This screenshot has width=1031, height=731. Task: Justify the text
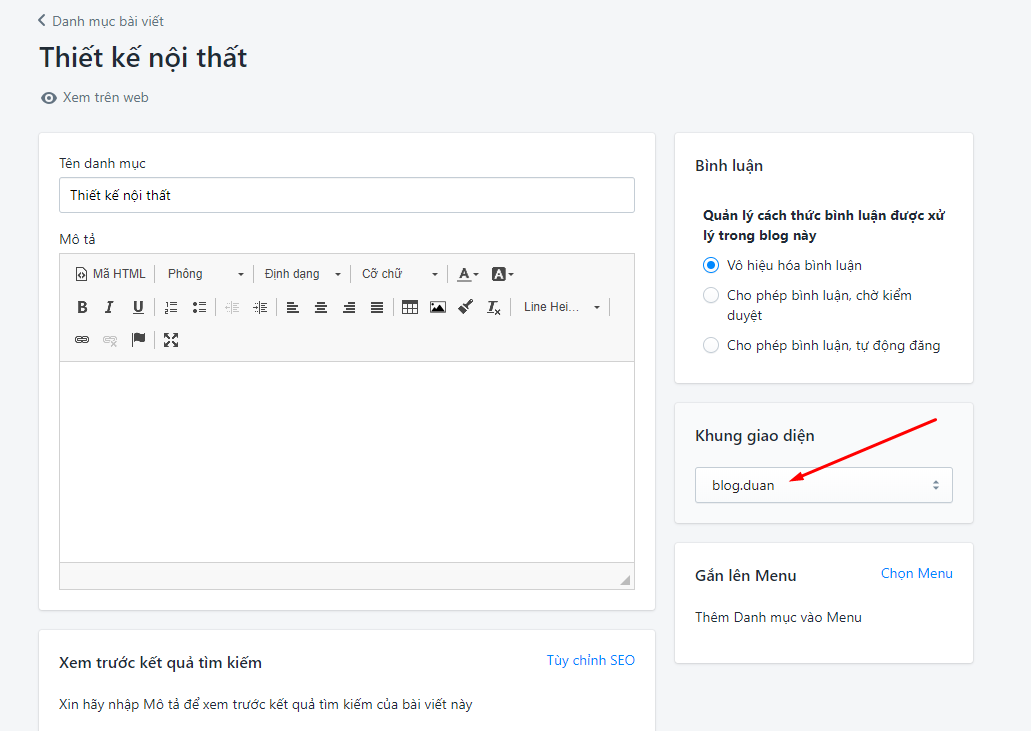click(377, 307)
